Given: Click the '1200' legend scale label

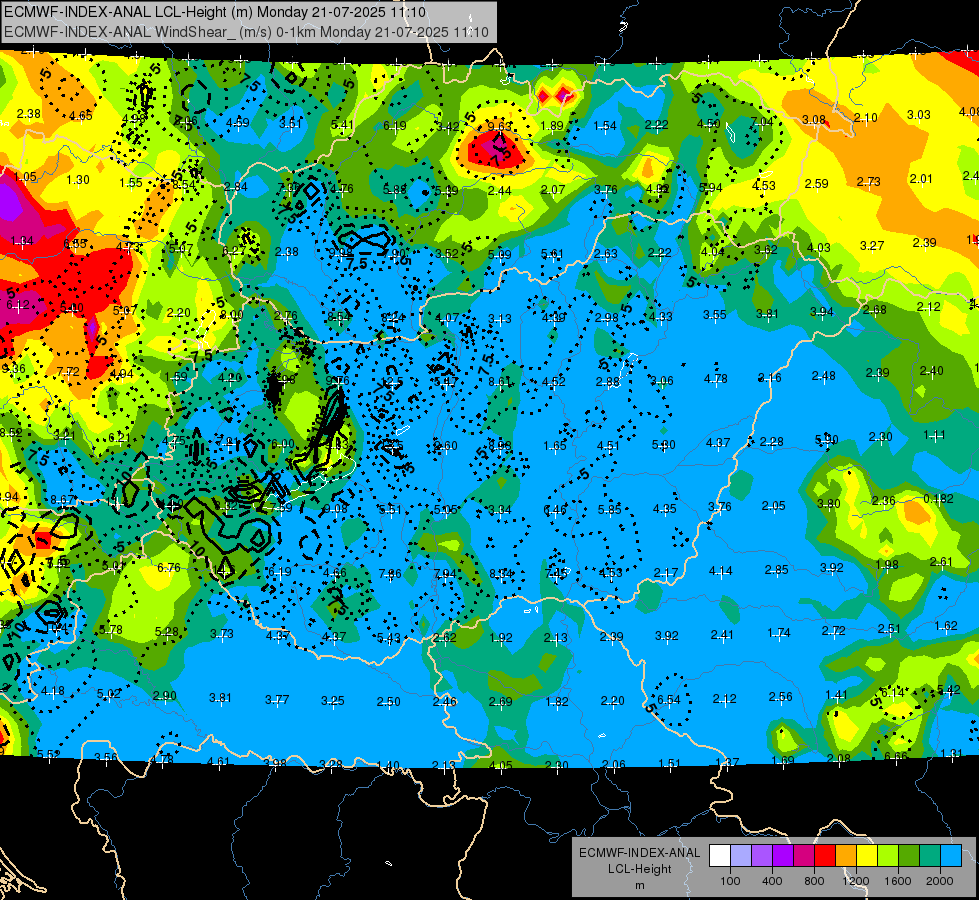Looking at the screenshot, I should click(855, 881).
